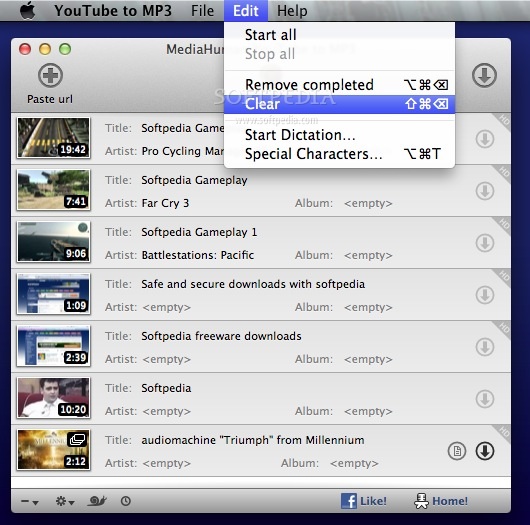Open the Help menu
530x525 pixels.
(x=292, y=11)
